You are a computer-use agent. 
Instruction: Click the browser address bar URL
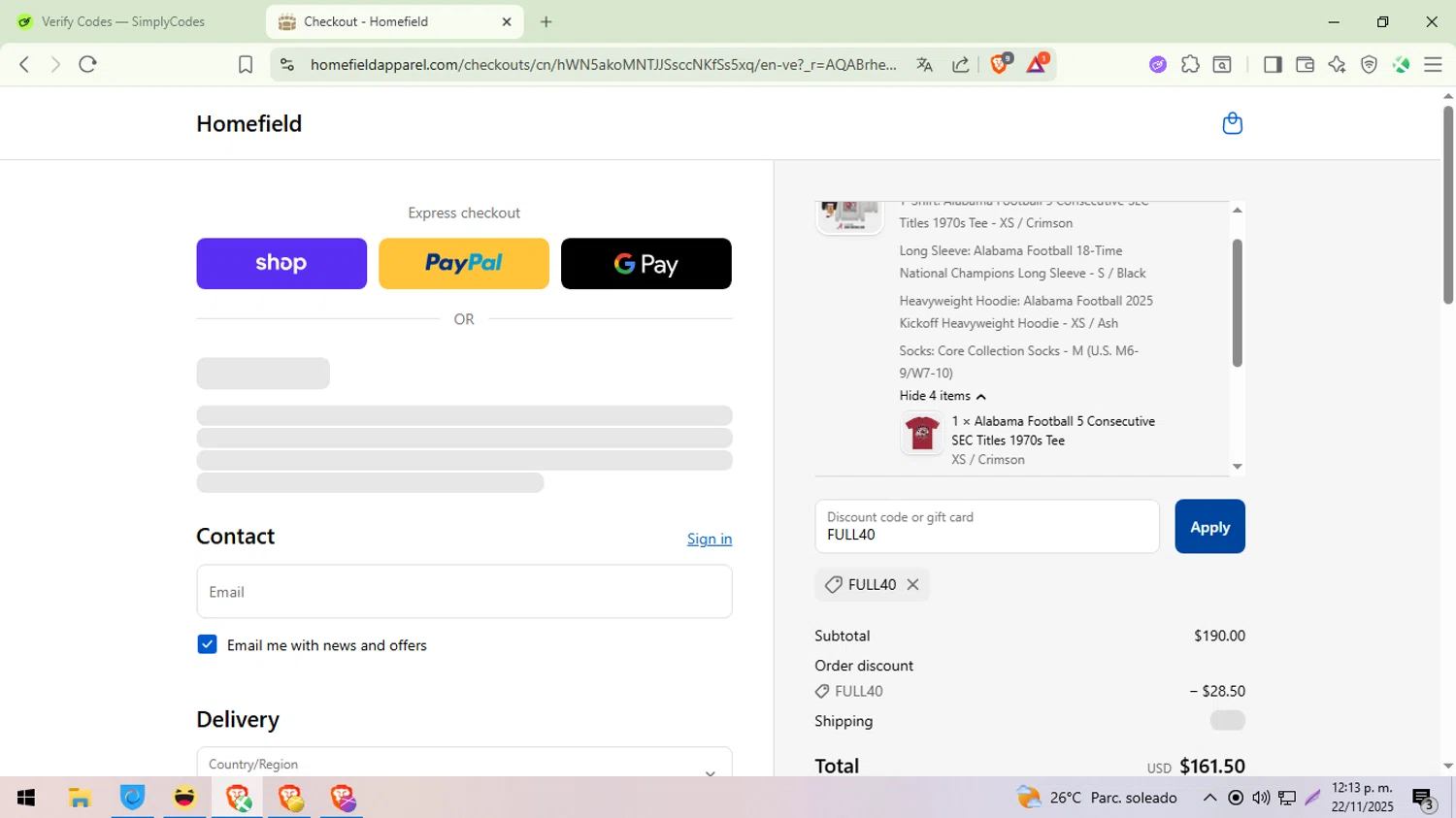coord(603,64)
